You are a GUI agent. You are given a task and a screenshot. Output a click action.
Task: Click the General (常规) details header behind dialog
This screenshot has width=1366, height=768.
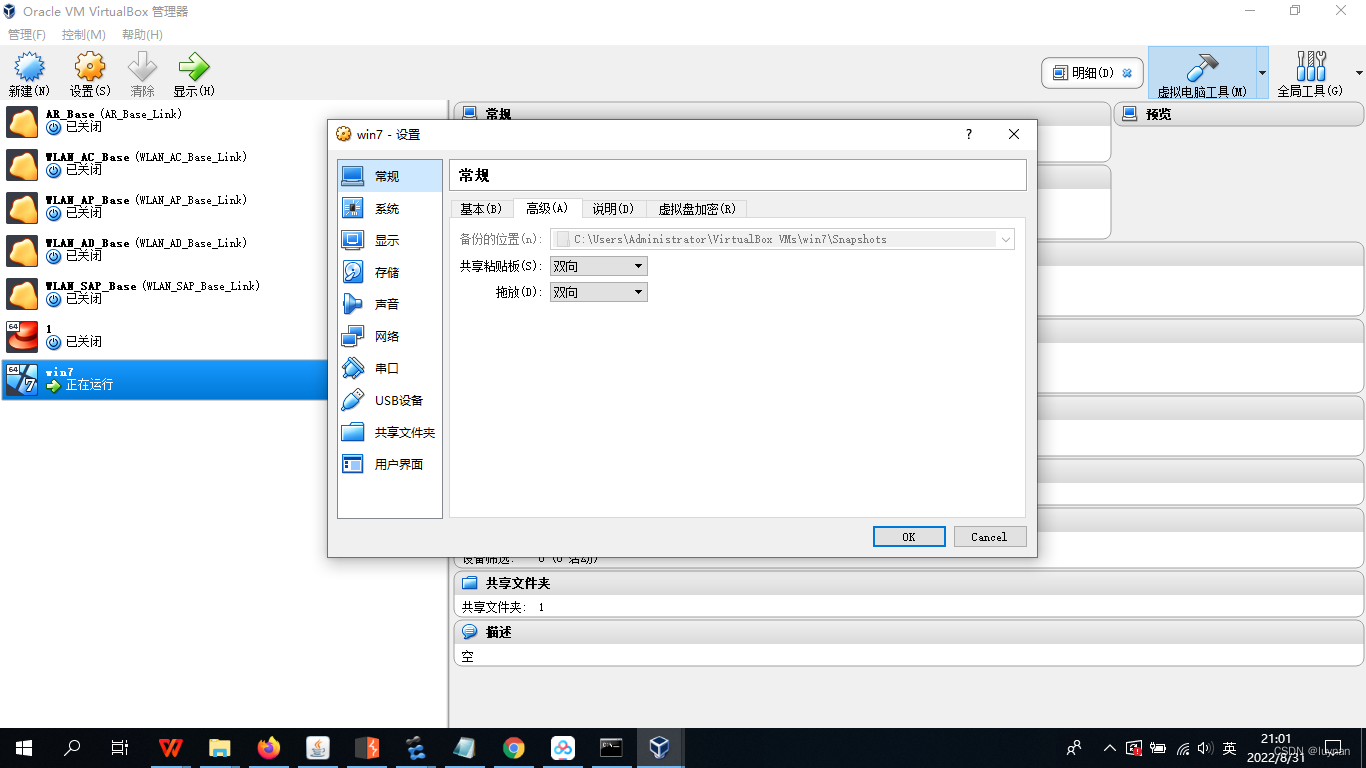782,113
